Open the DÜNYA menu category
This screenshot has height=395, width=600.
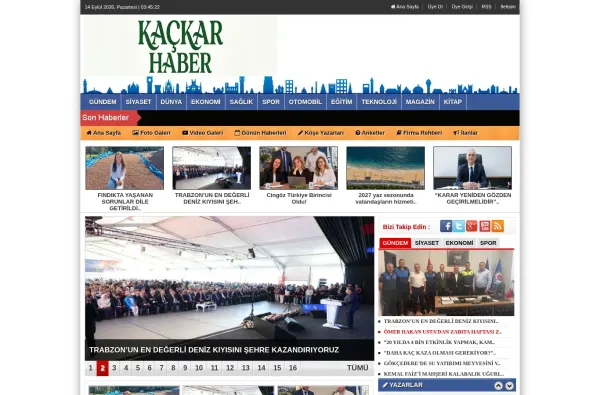(171, 102)
